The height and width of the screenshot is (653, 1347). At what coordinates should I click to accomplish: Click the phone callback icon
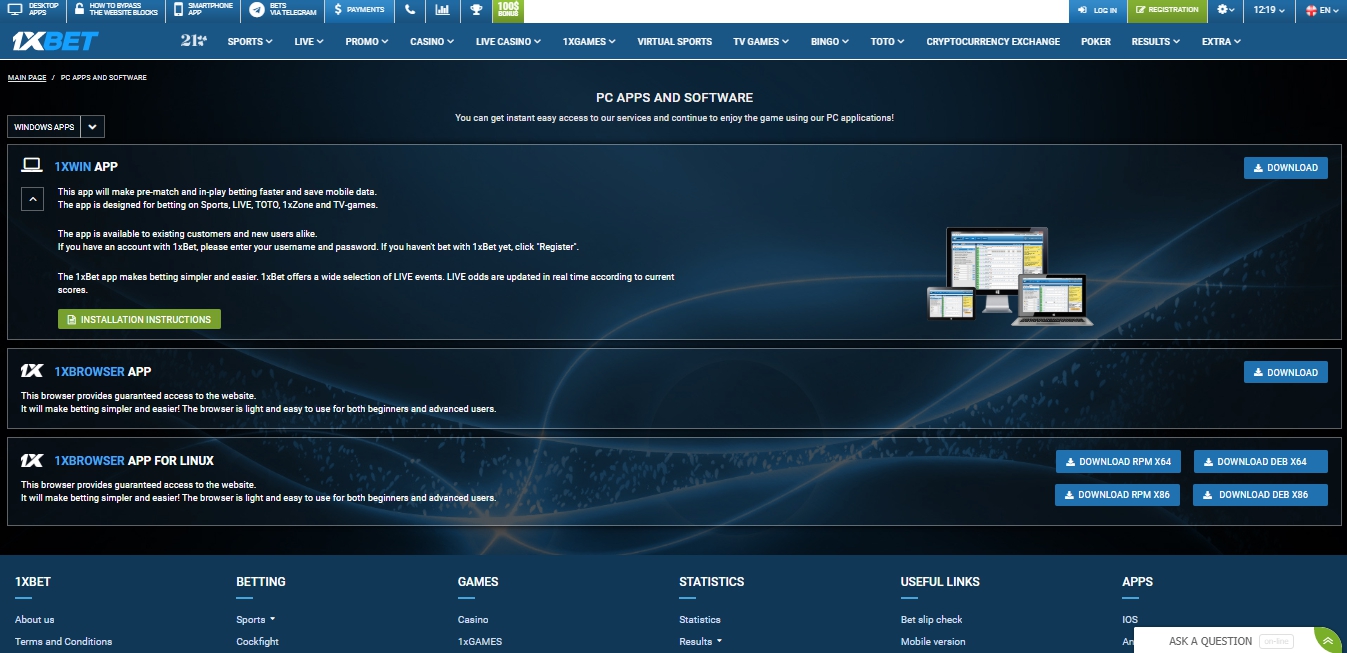[410, 10]
